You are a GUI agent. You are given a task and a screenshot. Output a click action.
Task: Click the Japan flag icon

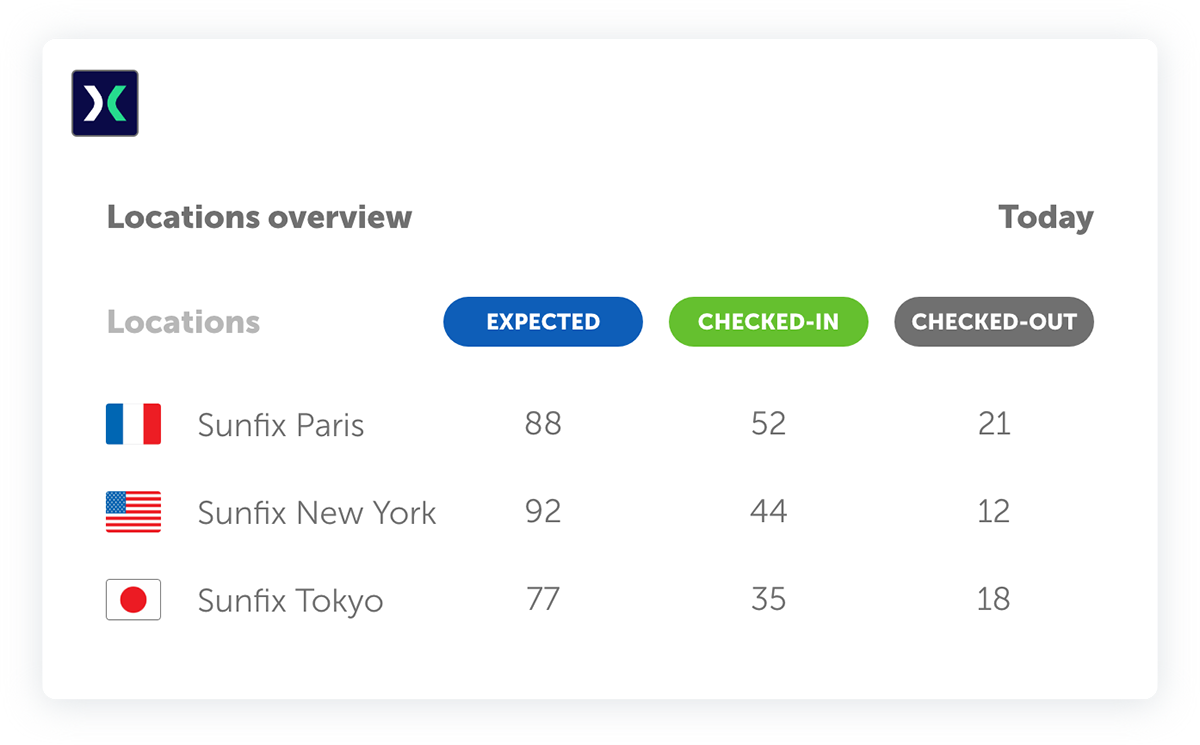[x=133, y=600]
